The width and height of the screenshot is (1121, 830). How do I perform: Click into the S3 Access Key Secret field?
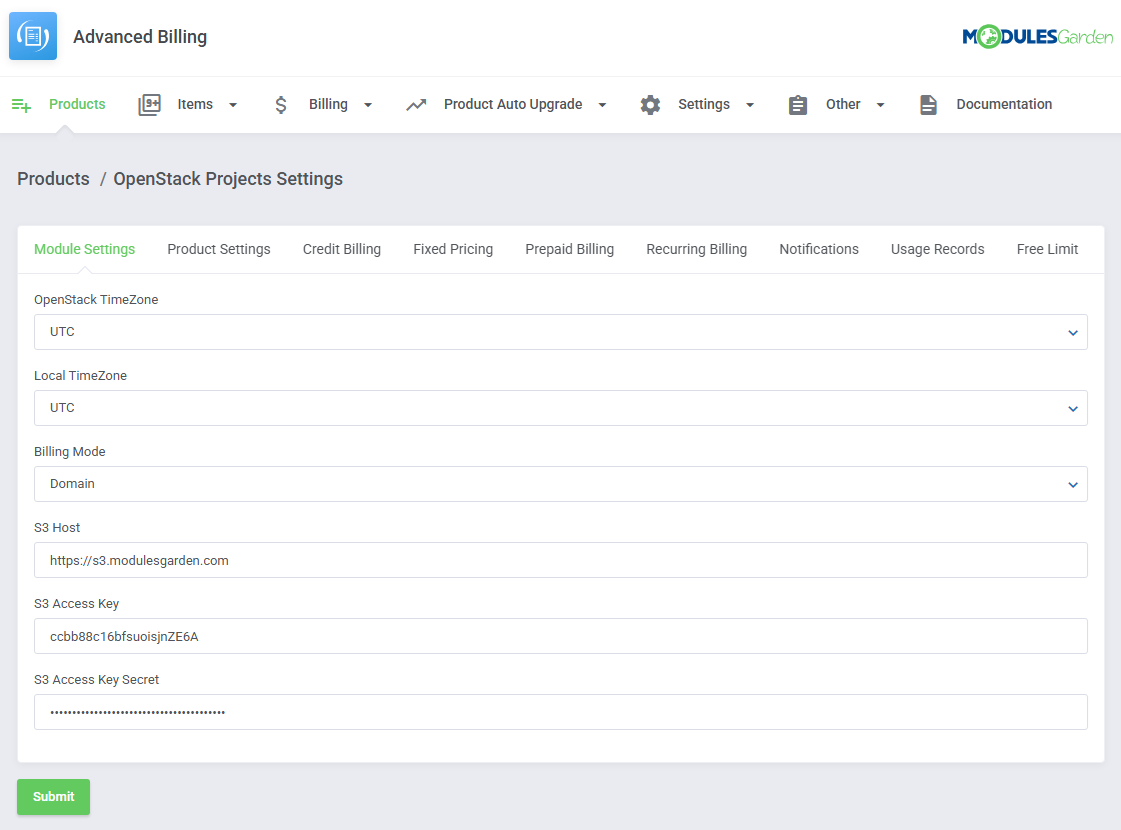[x=560, y=712]
